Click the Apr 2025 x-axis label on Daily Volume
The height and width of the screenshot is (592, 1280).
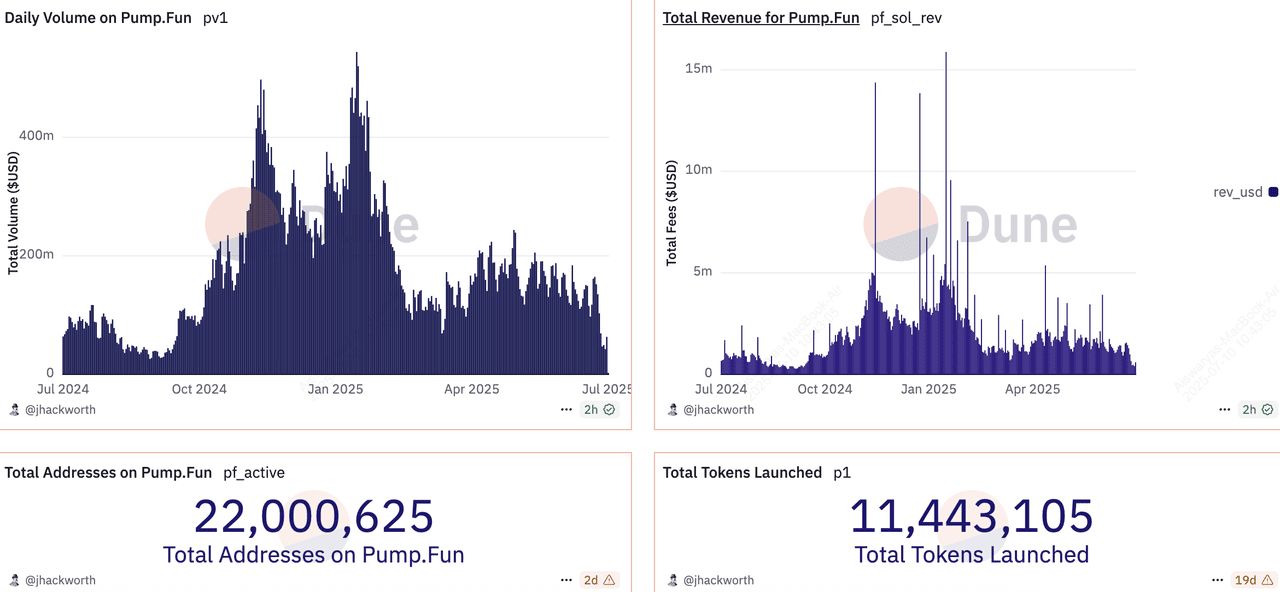[x=471, y=389]
